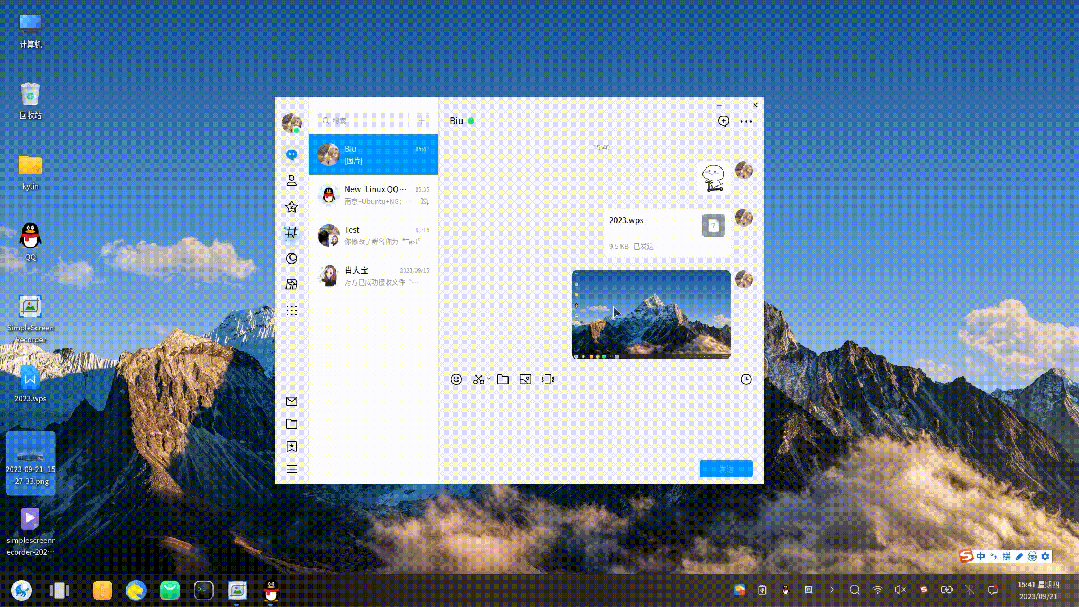
Task: Open the send file folder icon
Action: coord(503,380)
